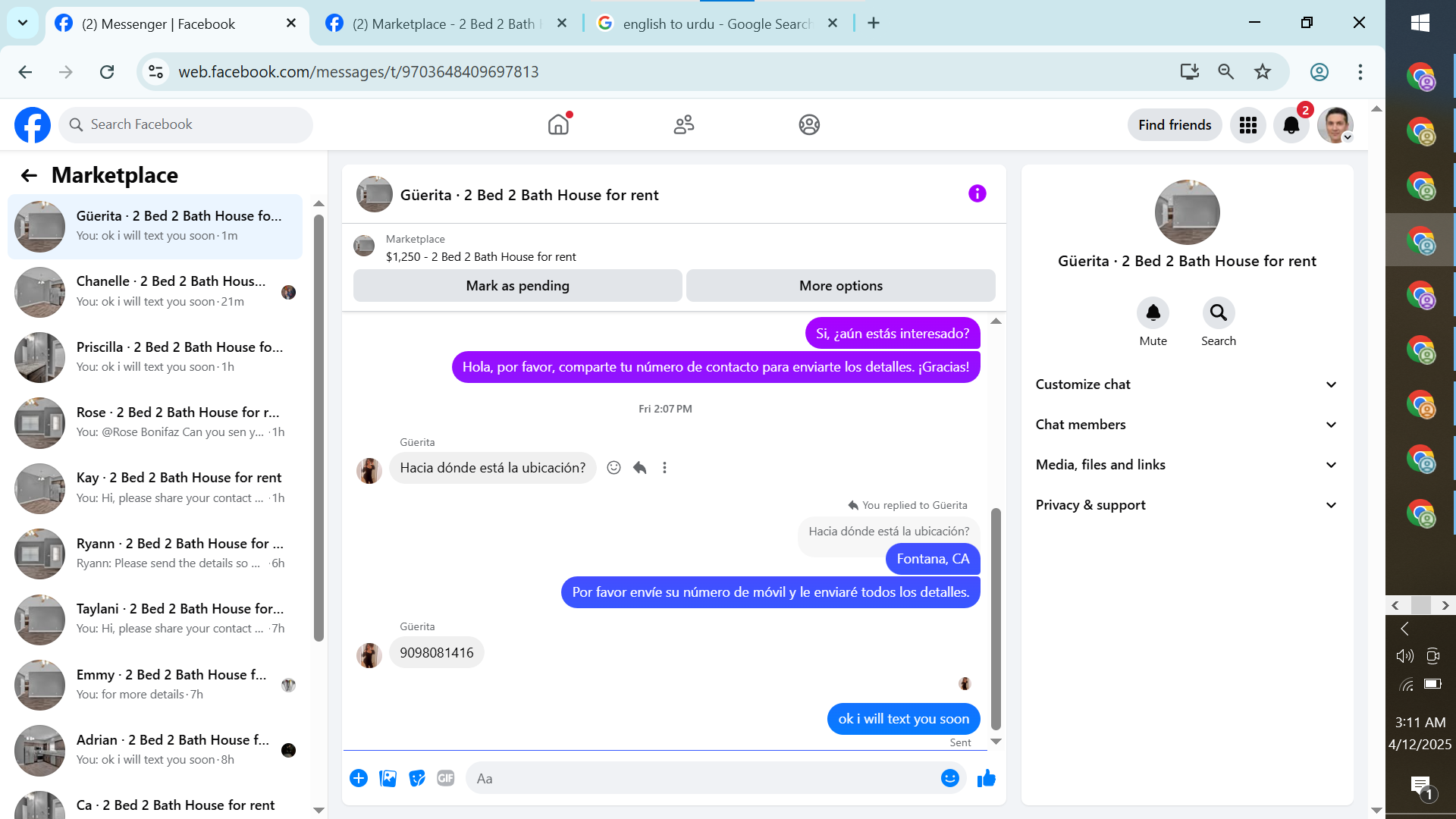Screen dimensions: 1456x819
Task: Click the browser address bar URL
Action: tap(359, 72)
